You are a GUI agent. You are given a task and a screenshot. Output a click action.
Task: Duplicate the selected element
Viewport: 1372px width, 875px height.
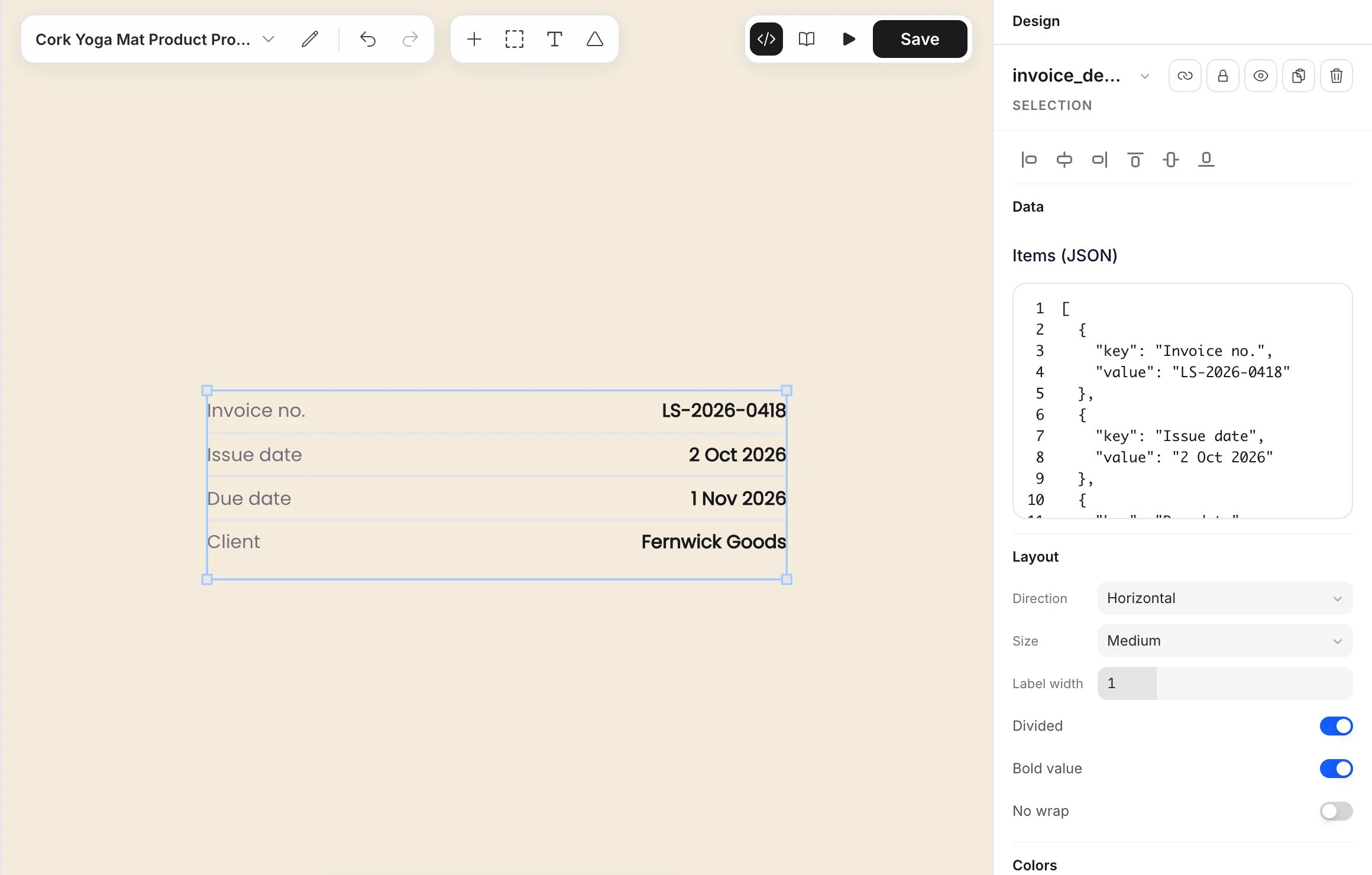pyautogui.click(x=1299, y=76)
